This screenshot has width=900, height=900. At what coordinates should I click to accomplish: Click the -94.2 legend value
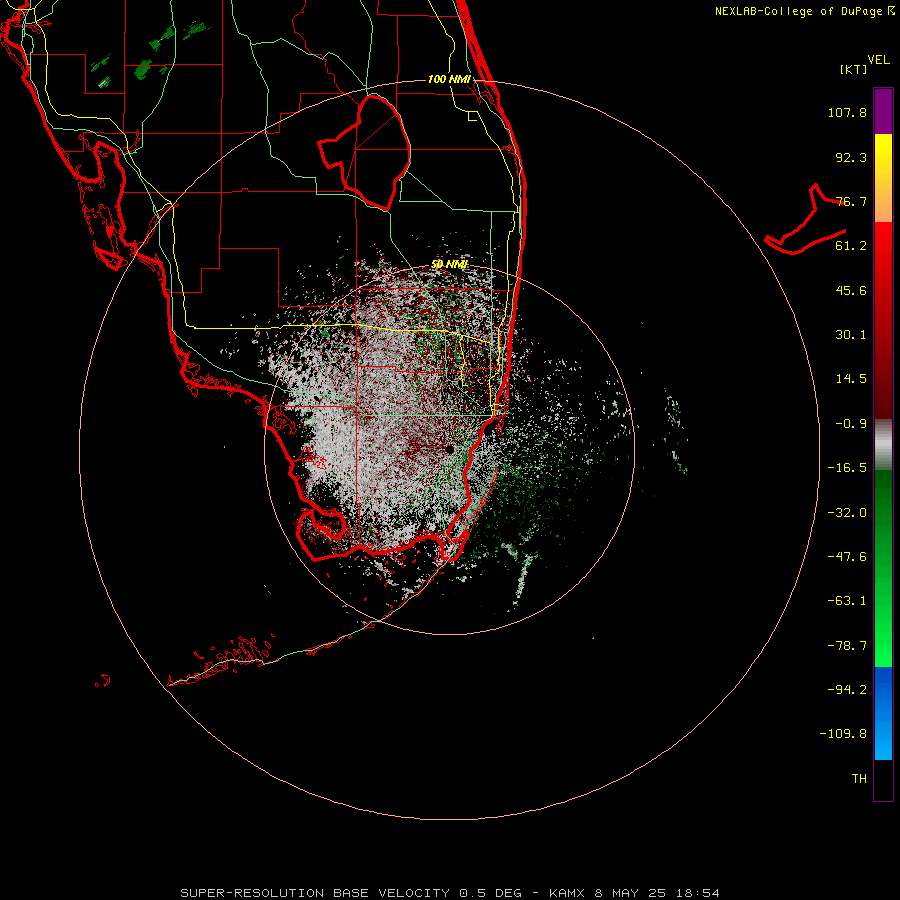click(847, 689)
